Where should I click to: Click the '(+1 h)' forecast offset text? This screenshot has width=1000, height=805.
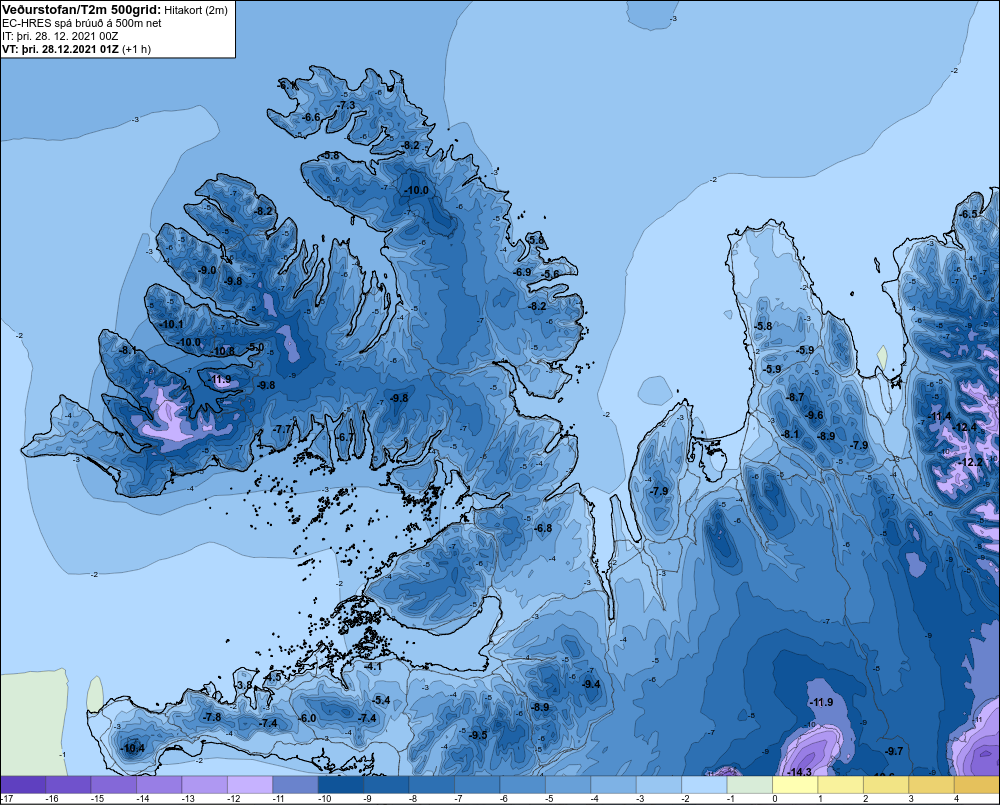(x=136, y=49)
